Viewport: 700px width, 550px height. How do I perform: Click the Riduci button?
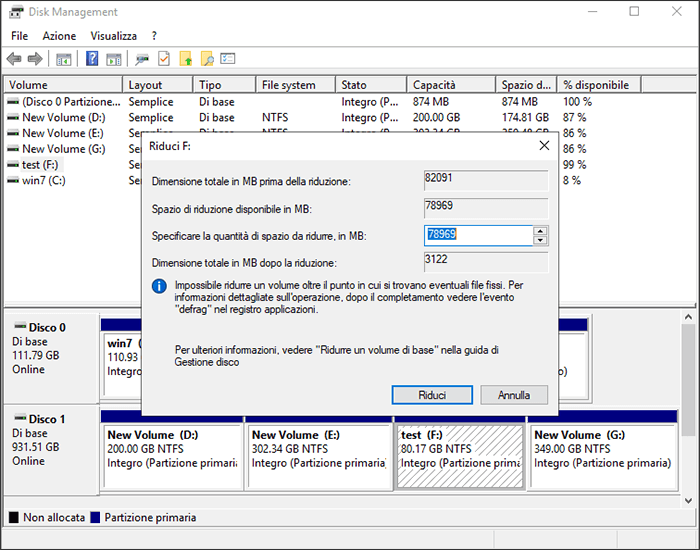432,395
